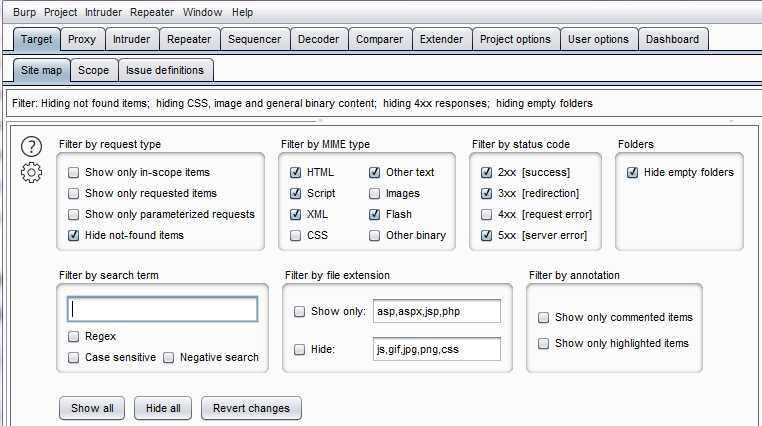The image size is (762, 426).
Task: Uncheck the HTML MIME type
Action: coord(295,172)
